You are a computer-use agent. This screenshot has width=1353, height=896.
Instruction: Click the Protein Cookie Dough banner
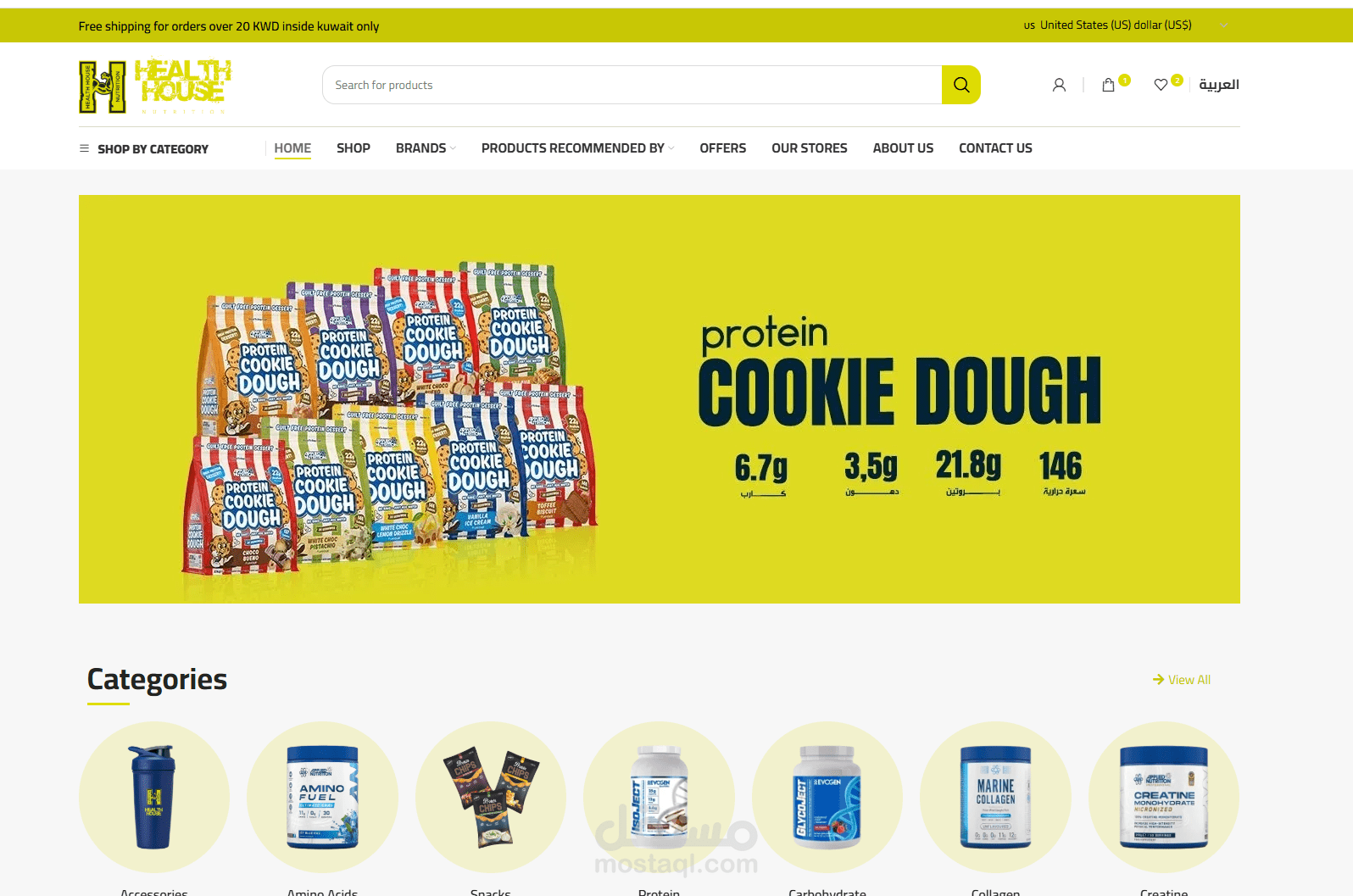[x=660, y=399]
